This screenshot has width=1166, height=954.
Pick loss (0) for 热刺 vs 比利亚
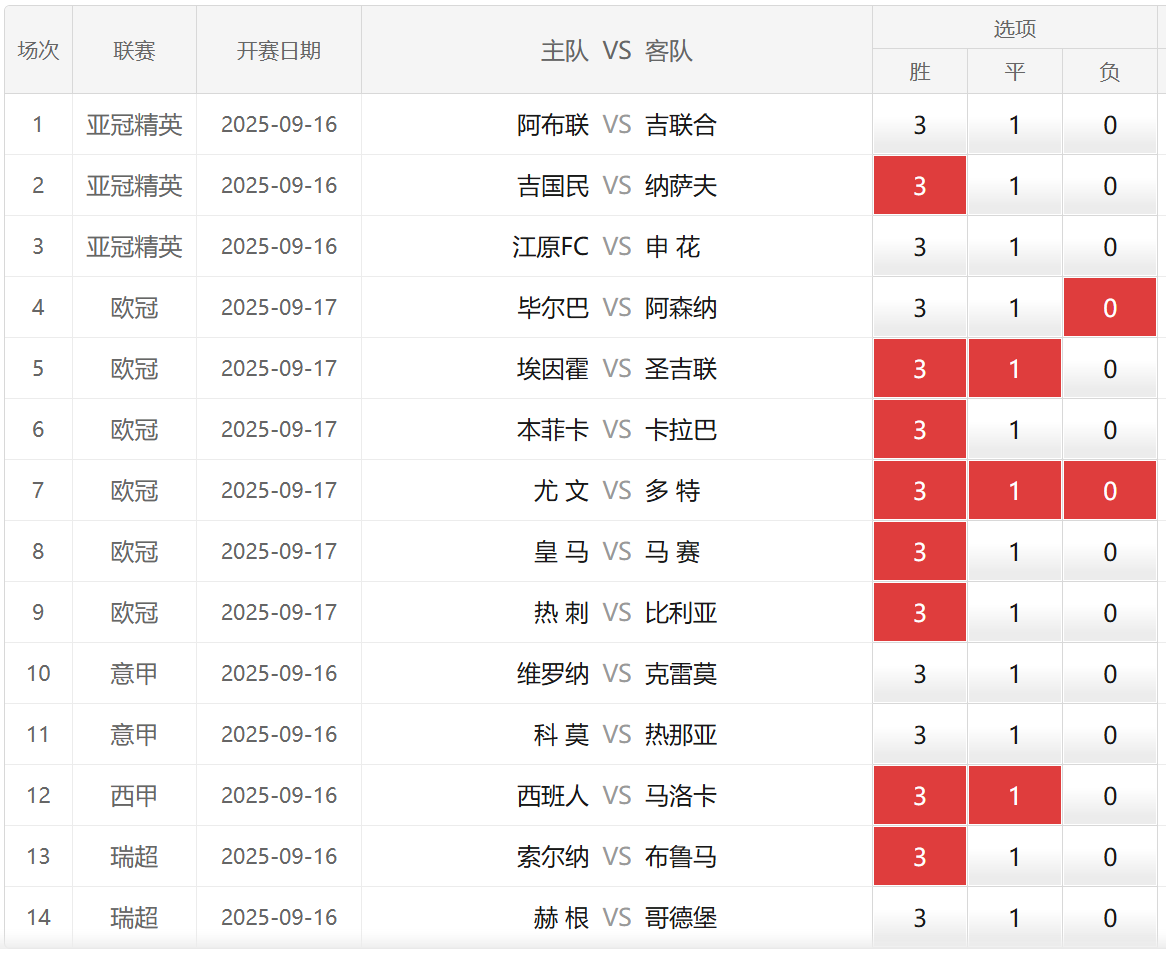pyautogui.click(x=1110, y=613)
